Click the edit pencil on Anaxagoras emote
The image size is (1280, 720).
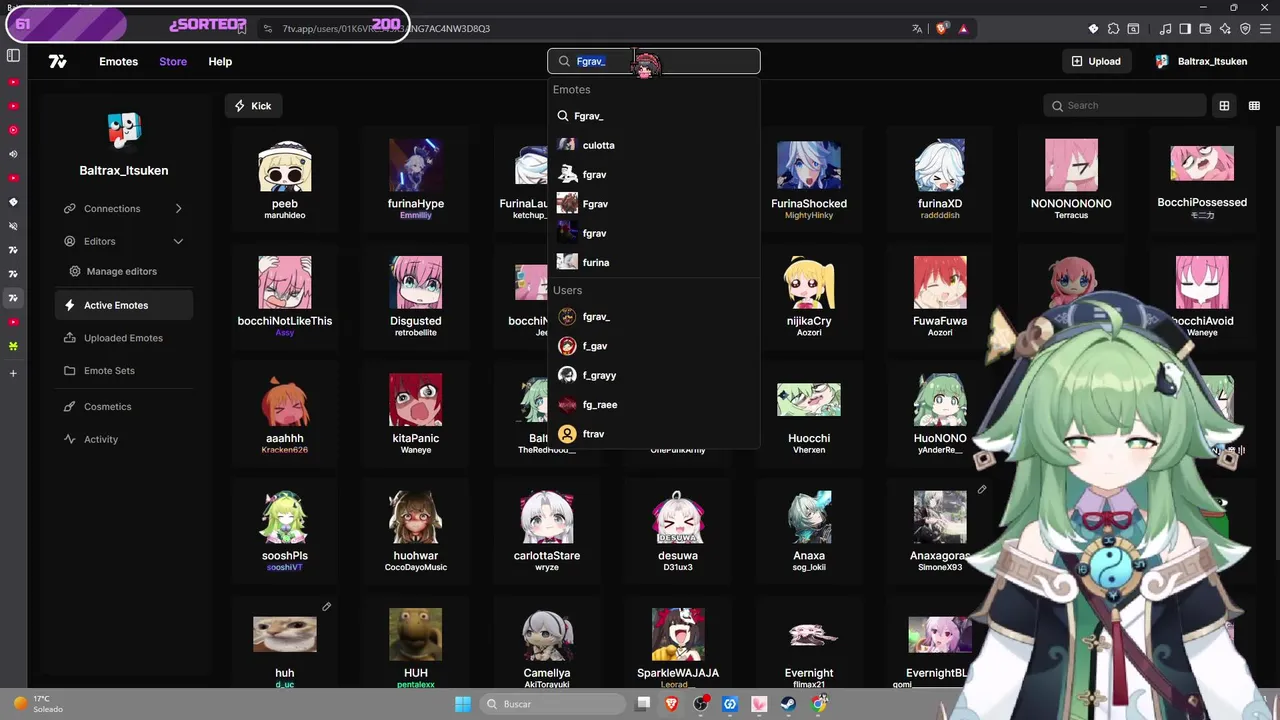coord(982,490)
